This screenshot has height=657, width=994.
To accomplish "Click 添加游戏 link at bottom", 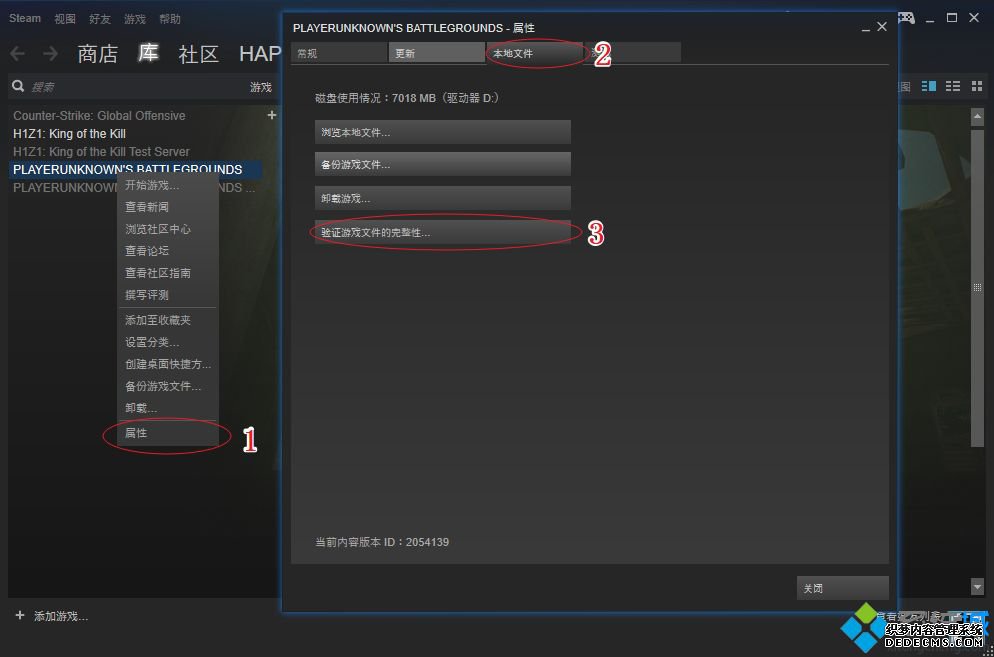I will coord(61,616).
